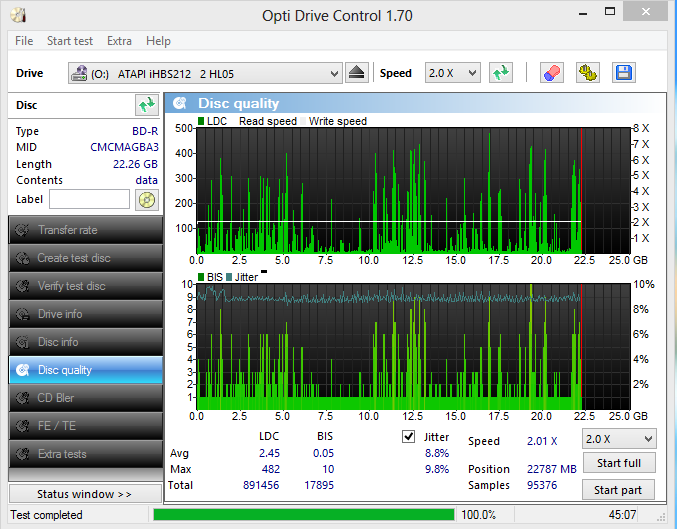This screenshot has width=677, height=529.
Task: Click CD Bler sidebar icon
Action: (x=22, y=398)
